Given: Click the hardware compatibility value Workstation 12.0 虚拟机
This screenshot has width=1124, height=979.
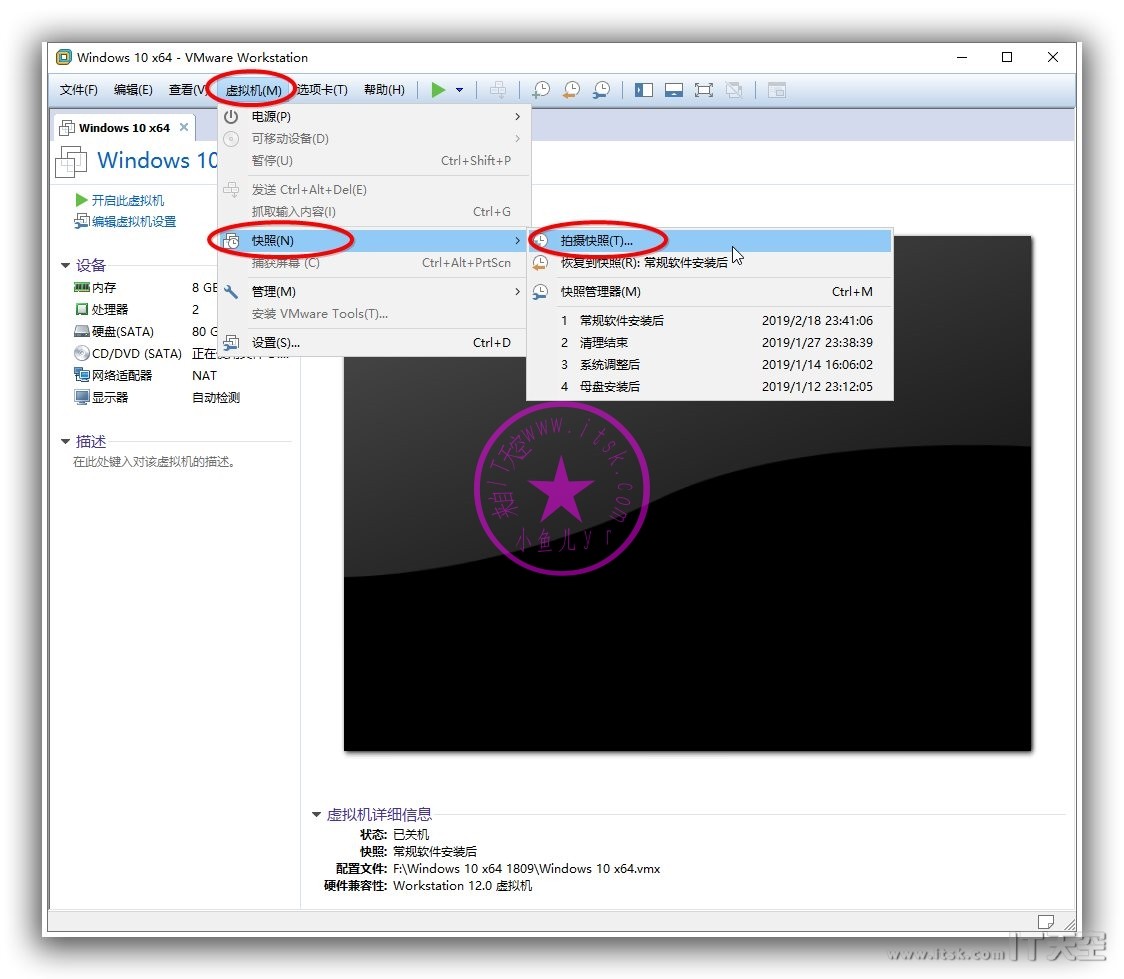Looking at the screenshot, I should point(462,886).
